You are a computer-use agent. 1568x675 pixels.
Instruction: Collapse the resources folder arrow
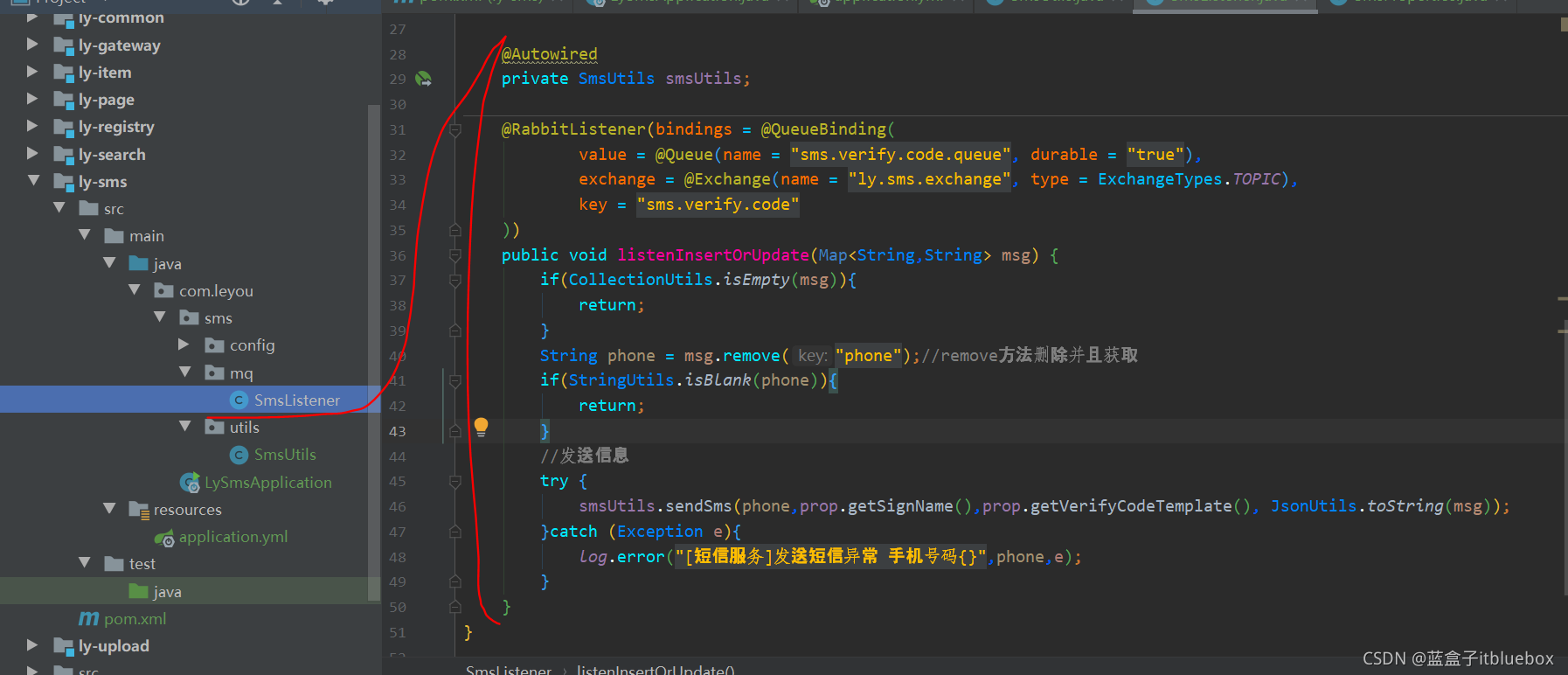pos(109,509)
